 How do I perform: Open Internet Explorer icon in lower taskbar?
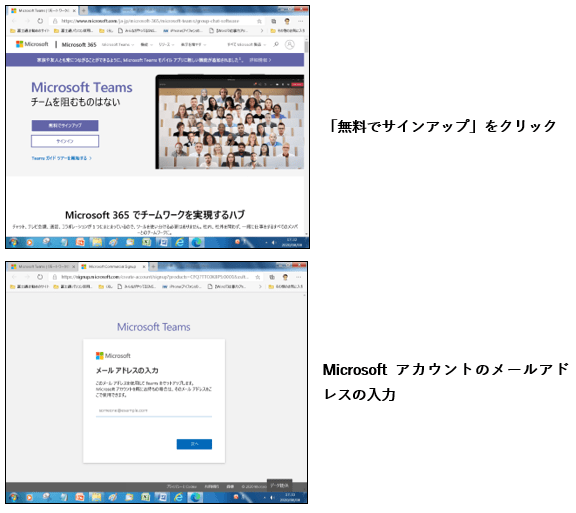point(179,497)
